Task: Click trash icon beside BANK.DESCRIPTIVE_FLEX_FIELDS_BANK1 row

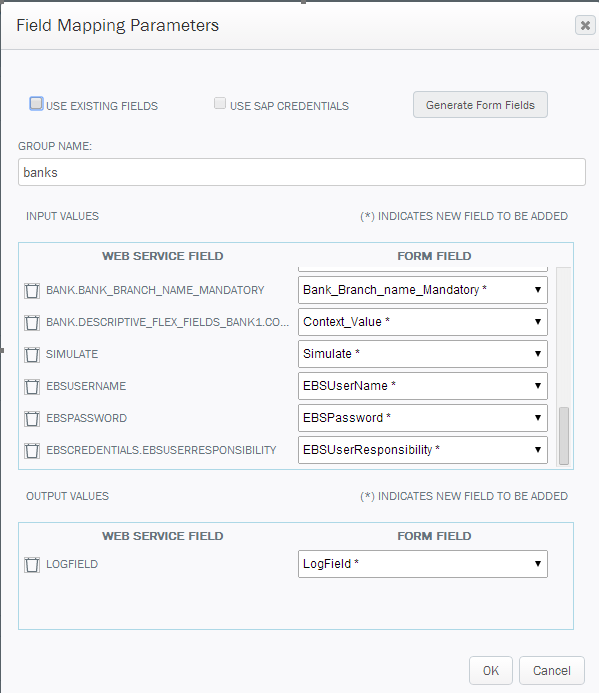Action: tap(32, 323)
